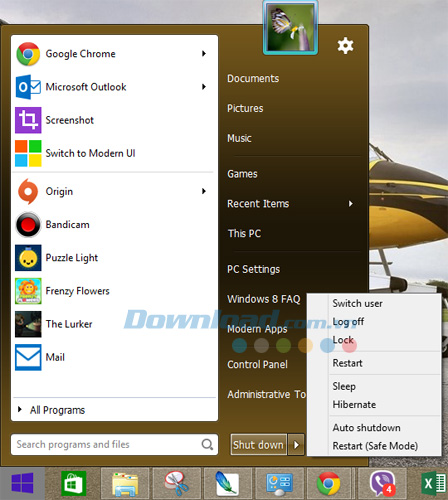Click the Frenzy Flowers game icon
448x500 pixels.
[28, 291]
